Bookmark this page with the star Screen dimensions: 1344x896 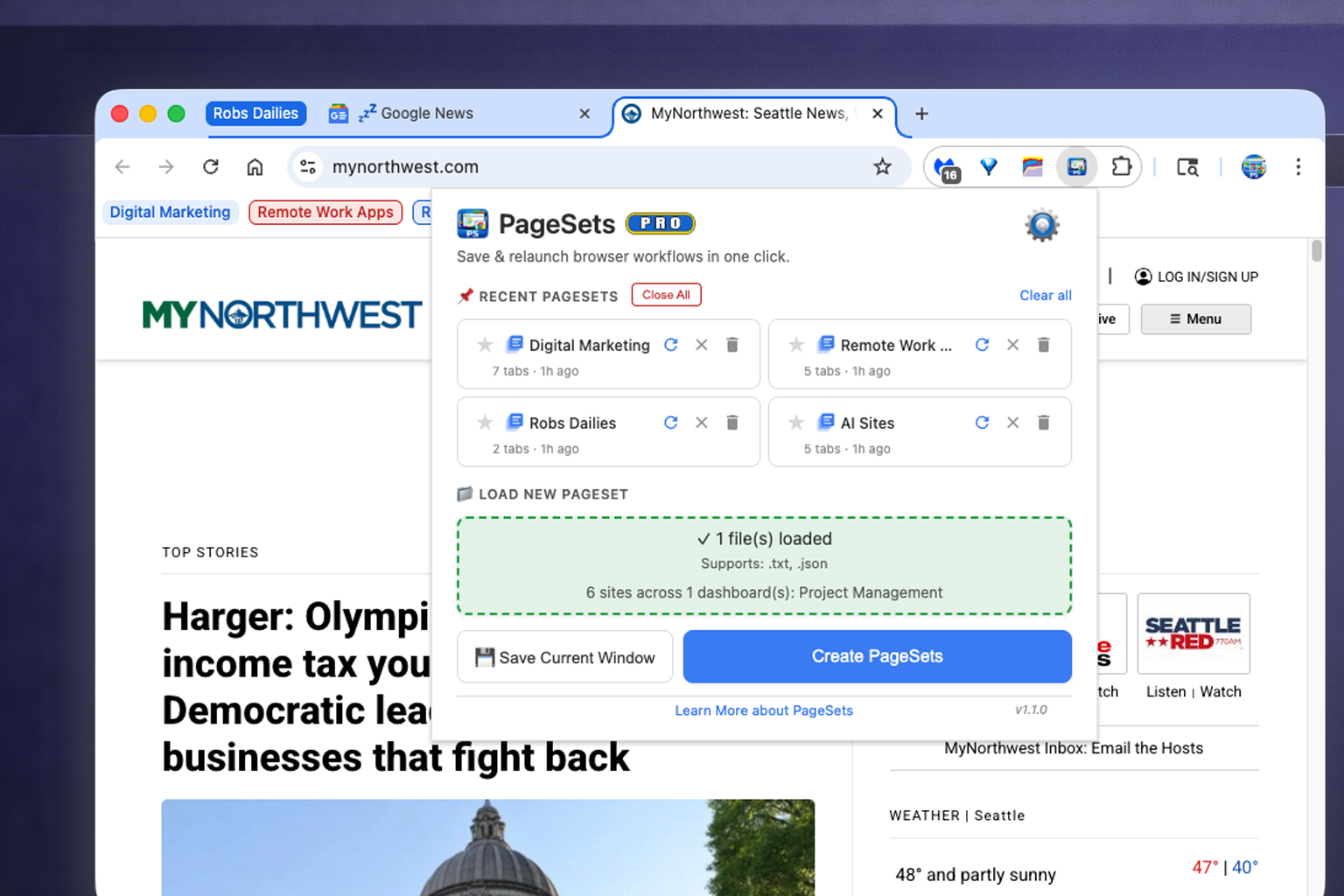pyautogui.click(x=882, y=166)
